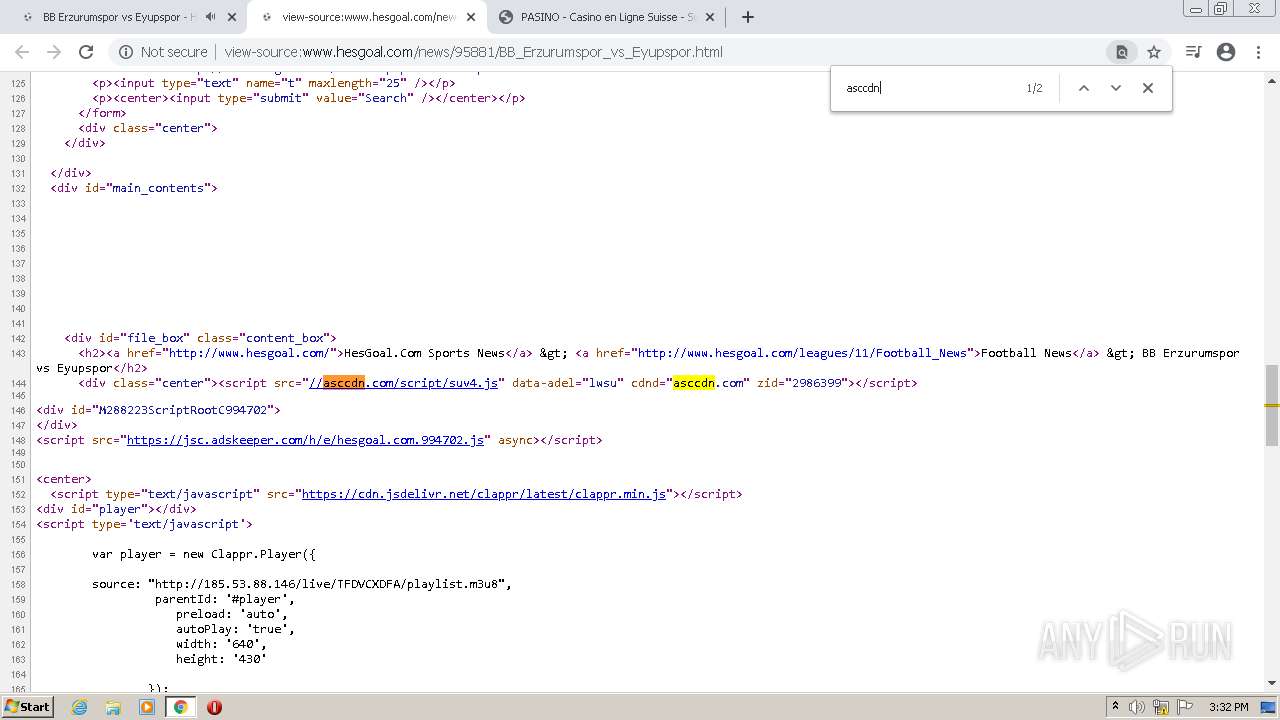This screenshot has height=720, width=1280.
Task: Select the Chrome taskbar button
Action: [180, 707]
